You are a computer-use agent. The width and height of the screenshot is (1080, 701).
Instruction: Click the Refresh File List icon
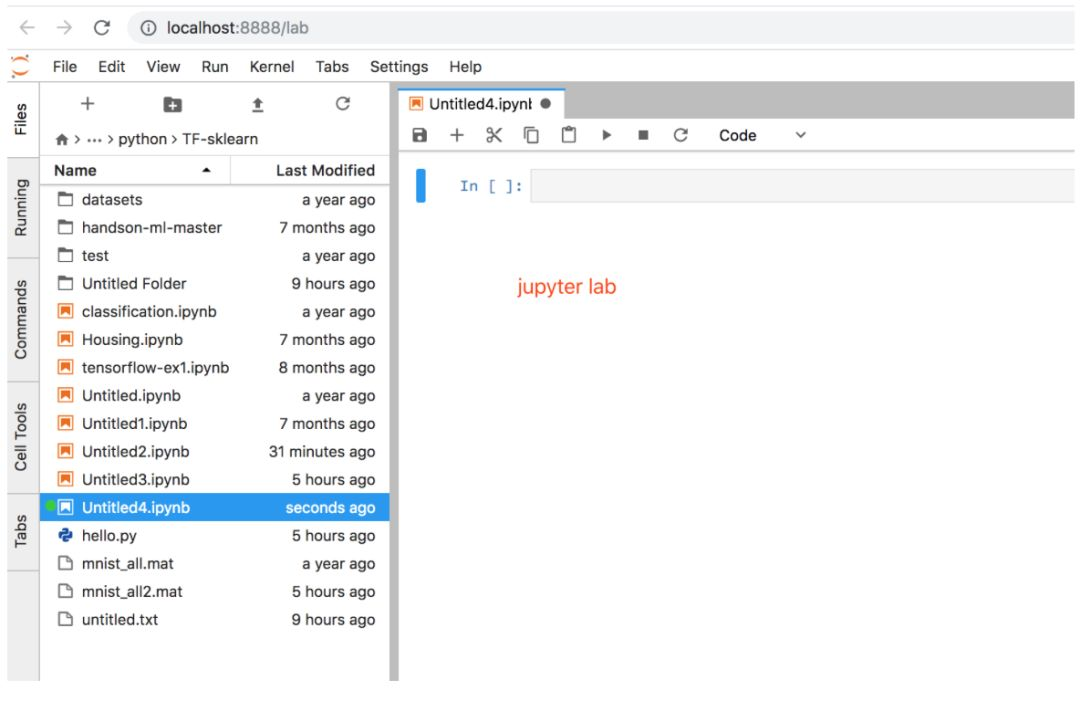coord(342,104)
